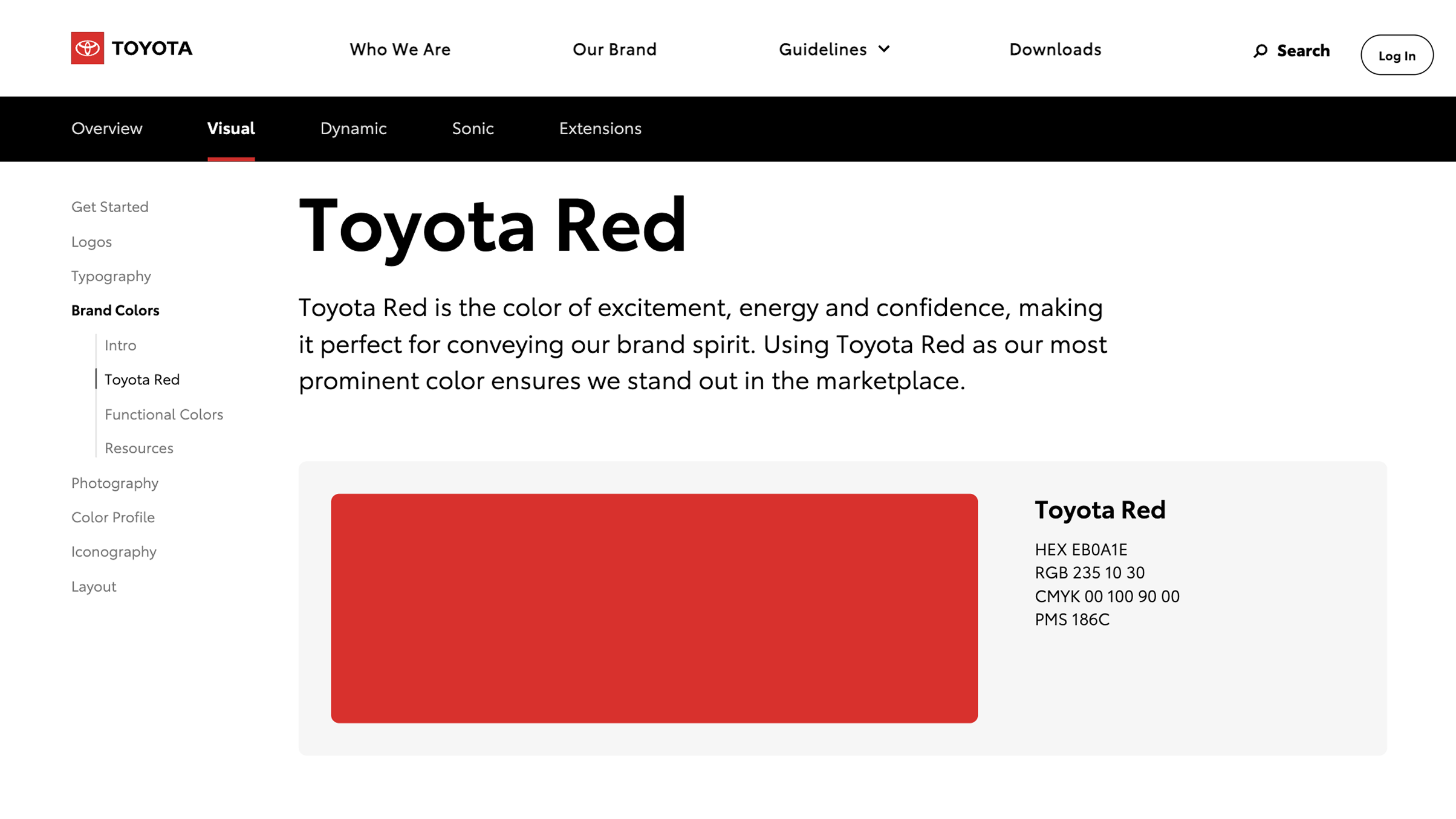The width and height of the screenshot is (1456, 819).
Task: Open the Downloads menu item
Action: point(1055,49)
